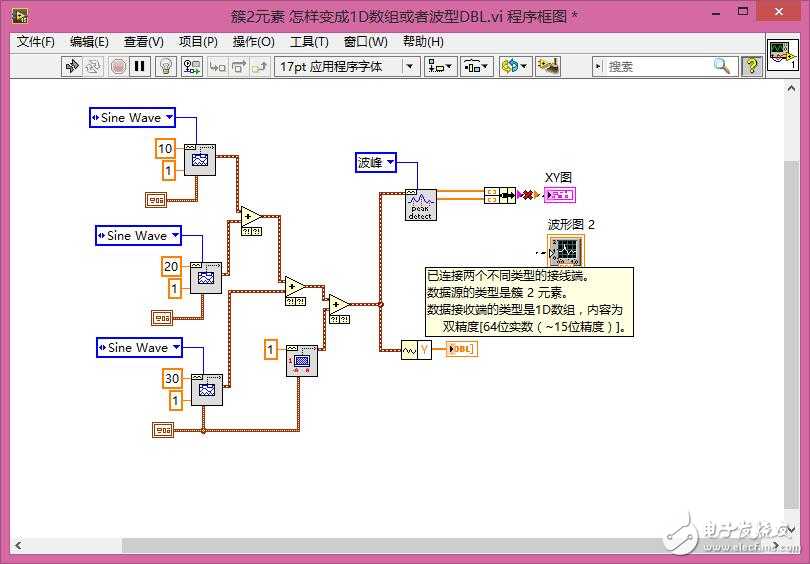
Task: Open the 查看(V) menu
Action: pyautogui.click(x=144, y=42)
